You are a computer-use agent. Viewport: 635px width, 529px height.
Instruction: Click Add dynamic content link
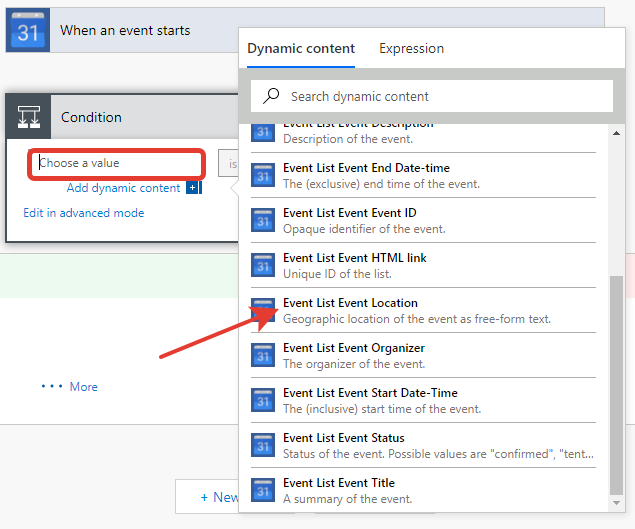[123, 188]
